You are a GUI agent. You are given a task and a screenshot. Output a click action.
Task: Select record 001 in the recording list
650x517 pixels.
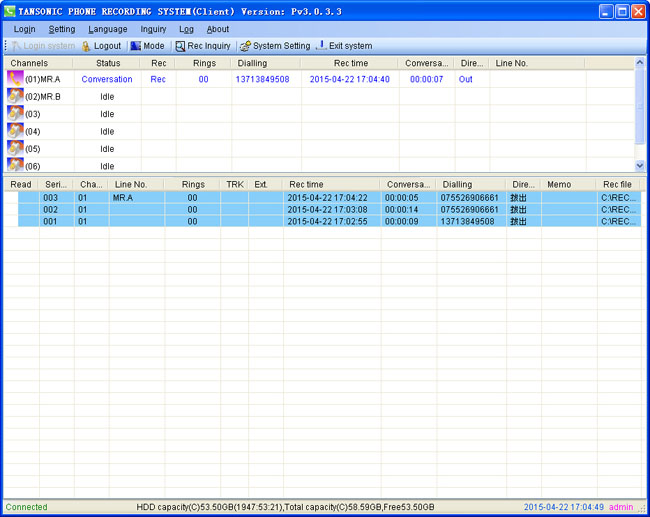click(x=52, y=222)
